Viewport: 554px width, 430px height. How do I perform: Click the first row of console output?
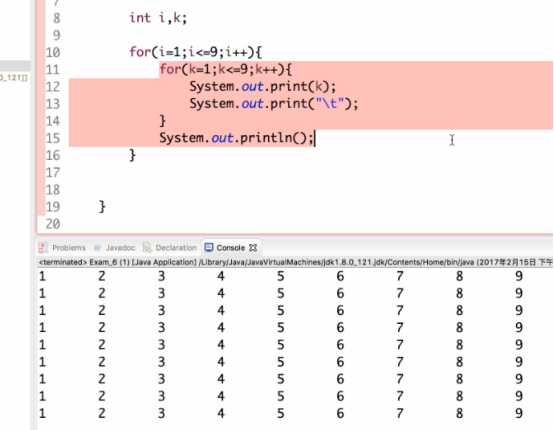281,276
